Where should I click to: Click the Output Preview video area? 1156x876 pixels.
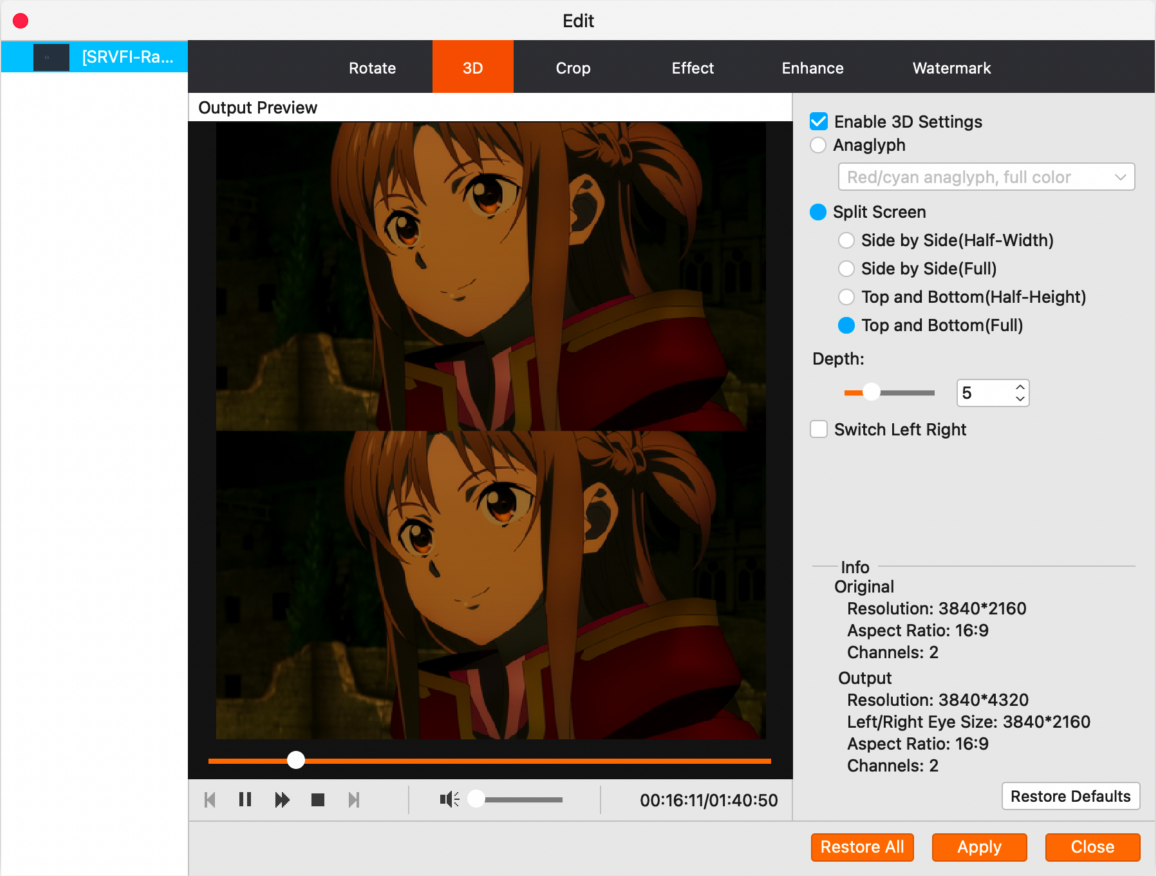[x=490, y=431]
